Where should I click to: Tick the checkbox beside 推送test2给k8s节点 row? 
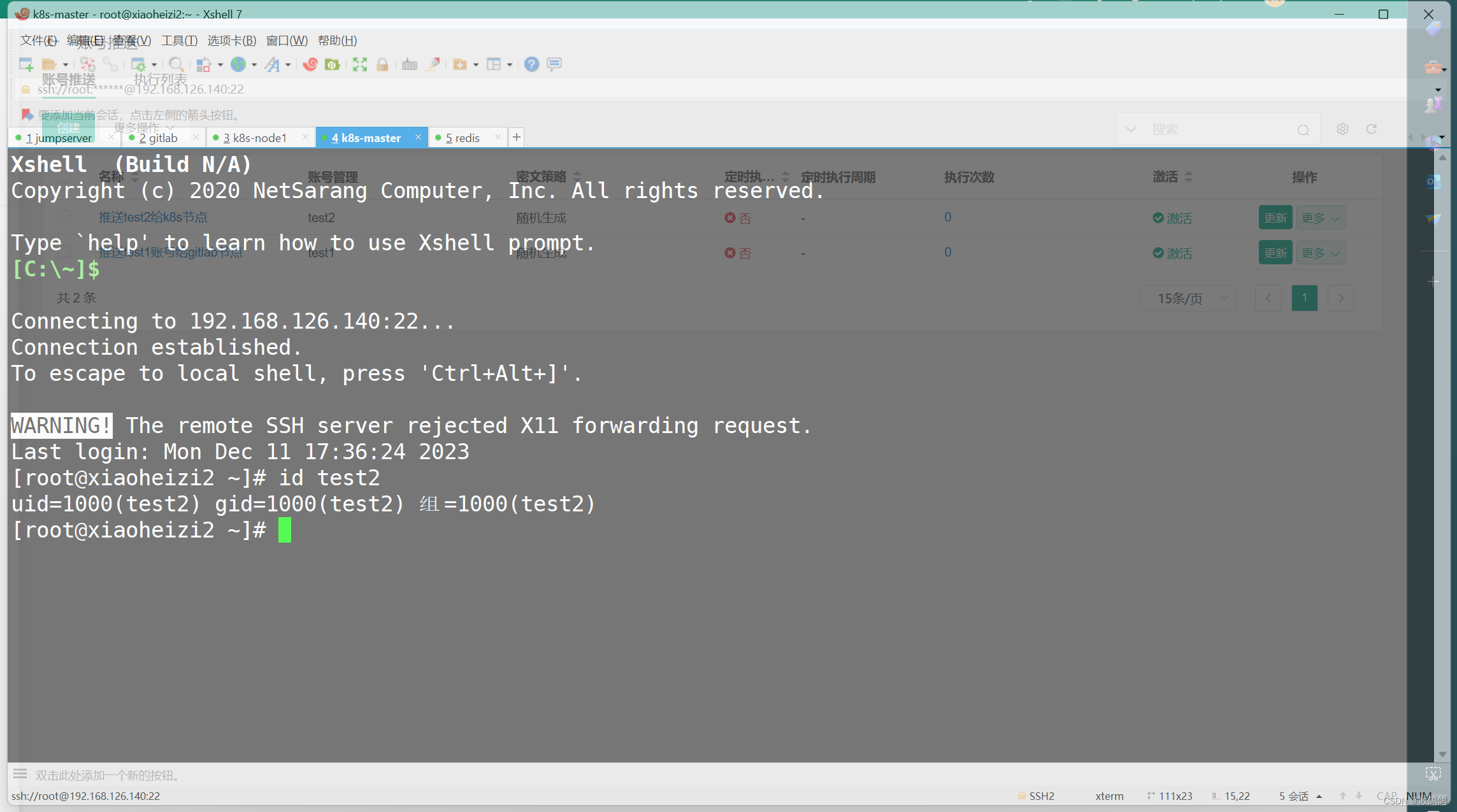(64, 217)
